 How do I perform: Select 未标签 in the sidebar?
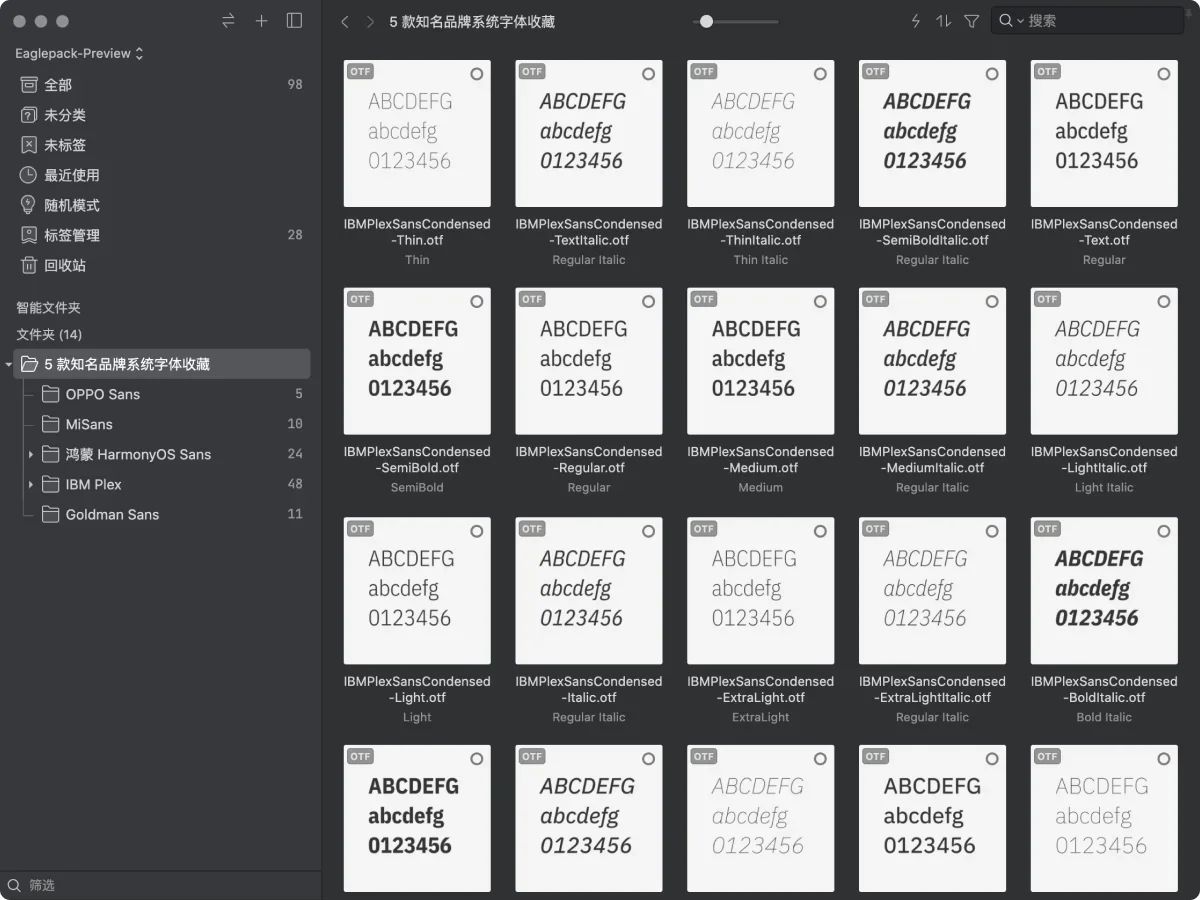click(x=160, y=145)
